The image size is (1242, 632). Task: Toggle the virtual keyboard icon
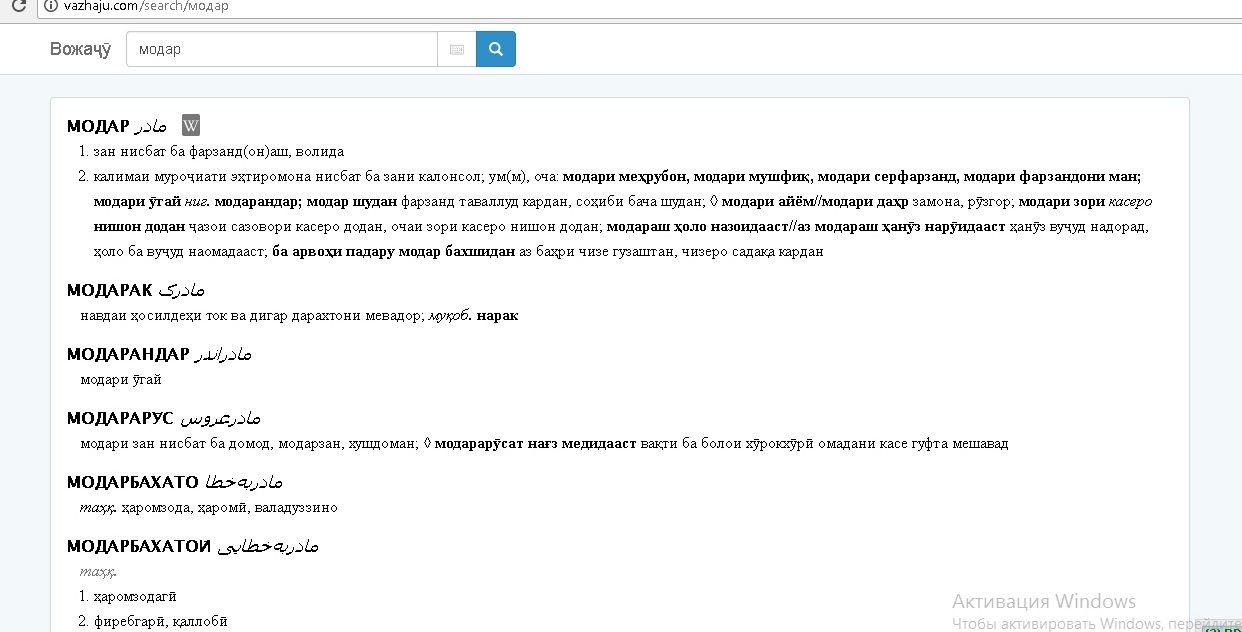(457, 49)
